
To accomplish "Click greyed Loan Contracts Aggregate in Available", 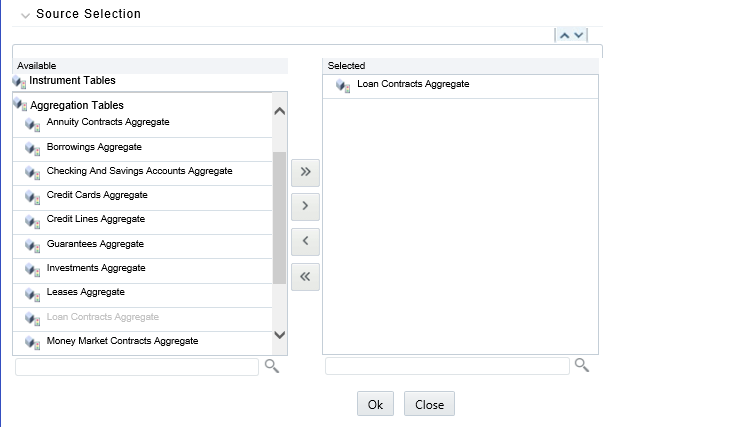I will [x=103, y=317].
